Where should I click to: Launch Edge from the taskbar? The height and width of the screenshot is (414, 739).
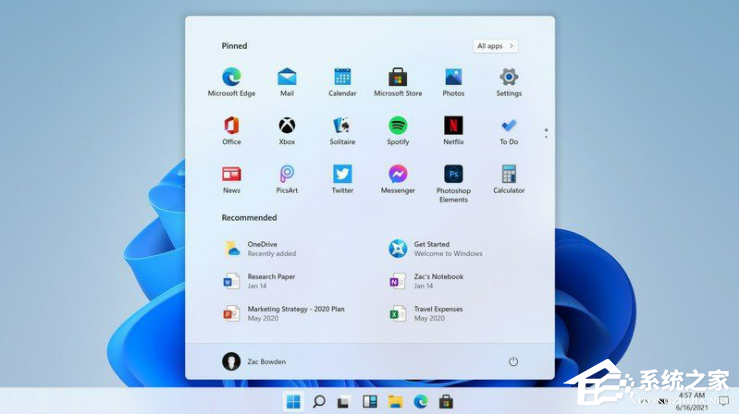coord(420,402)
